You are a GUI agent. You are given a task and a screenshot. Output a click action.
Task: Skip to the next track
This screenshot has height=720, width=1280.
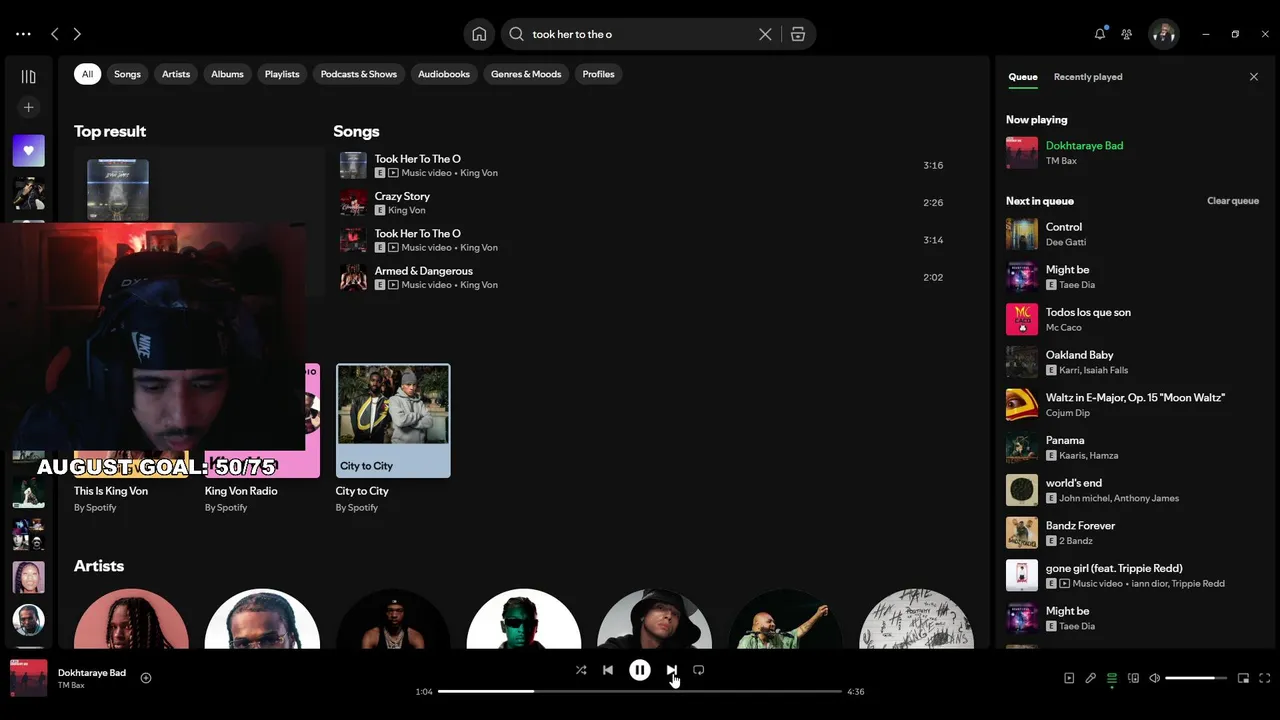click(x=671, y=670)
